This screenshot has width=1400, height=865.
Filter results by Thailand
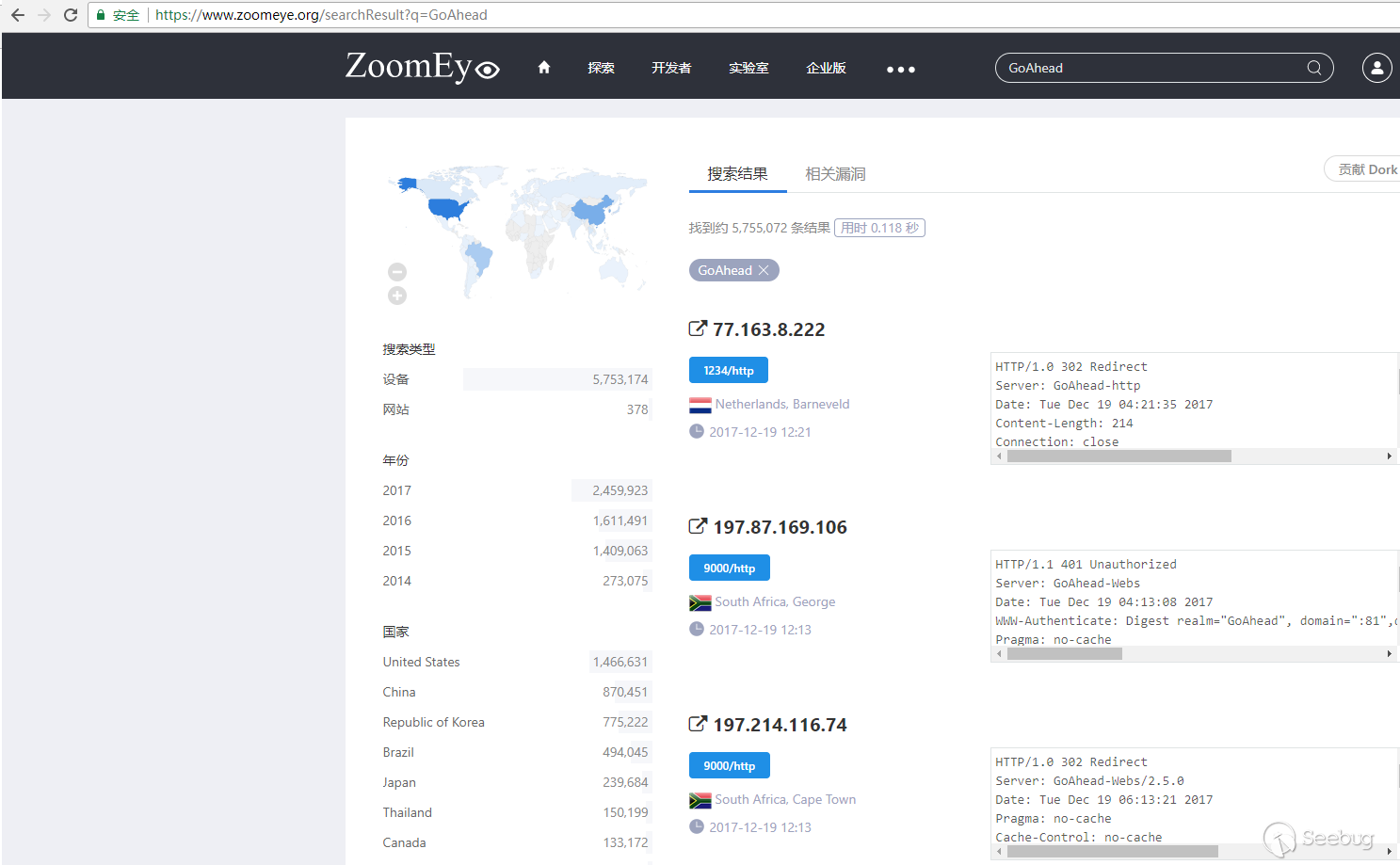pos(516,812)
